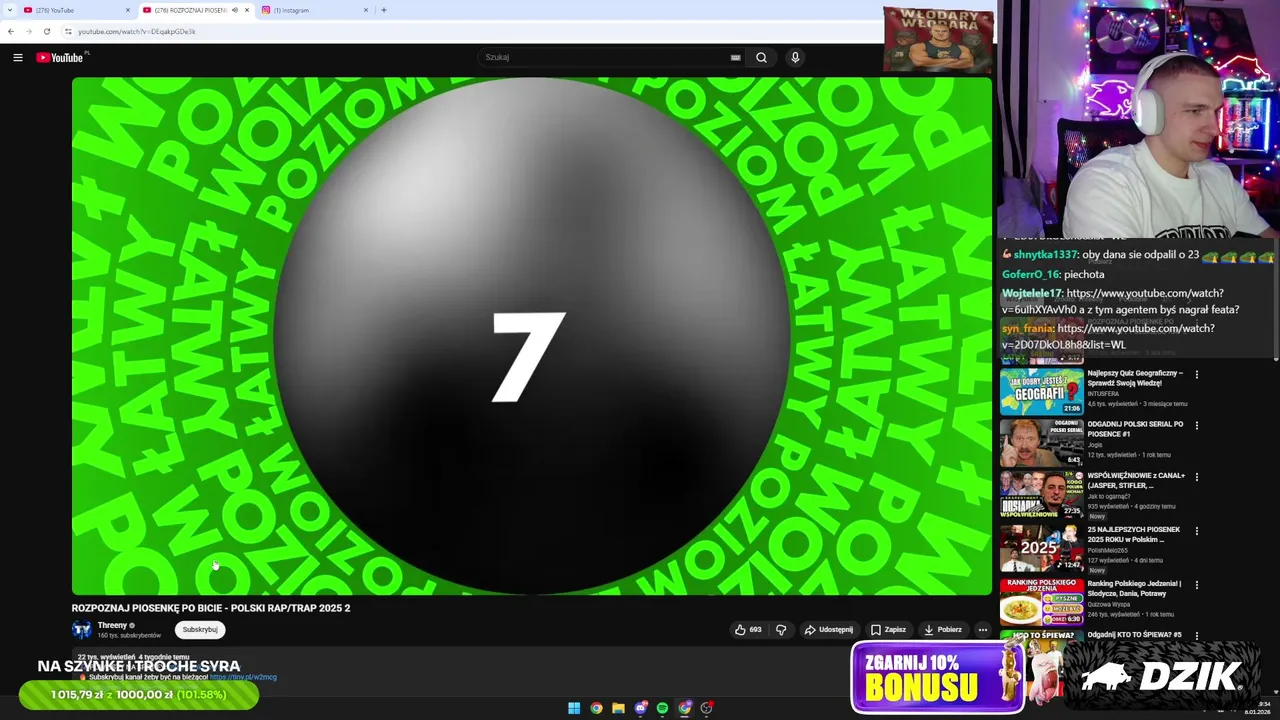Open video title Odgadnij KTO TO ŚPIEWA? #5
The image size is (1280, 720).
tap(1134, 635)
